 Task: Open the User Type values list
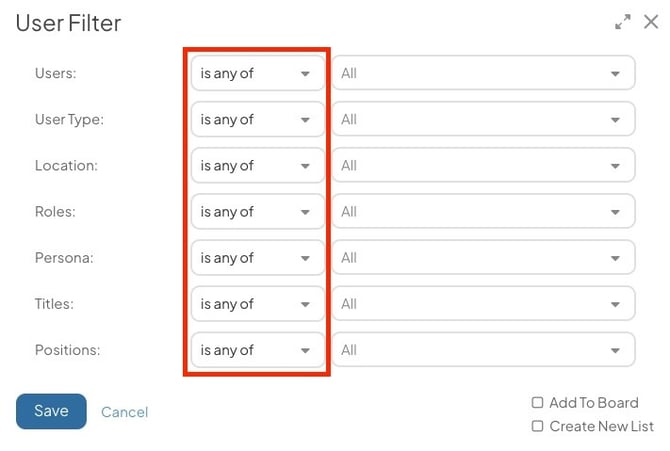click(483, 119)
